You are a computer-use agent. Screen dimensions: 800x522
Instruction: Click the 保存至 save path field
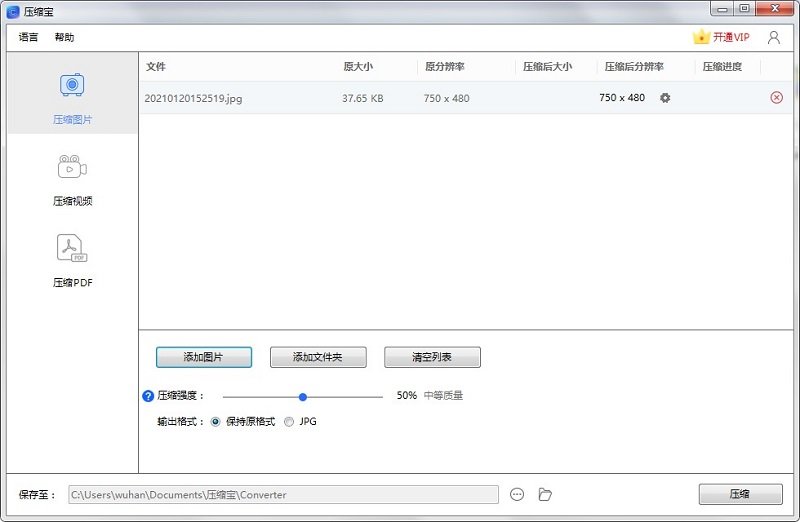coord(283,494)
